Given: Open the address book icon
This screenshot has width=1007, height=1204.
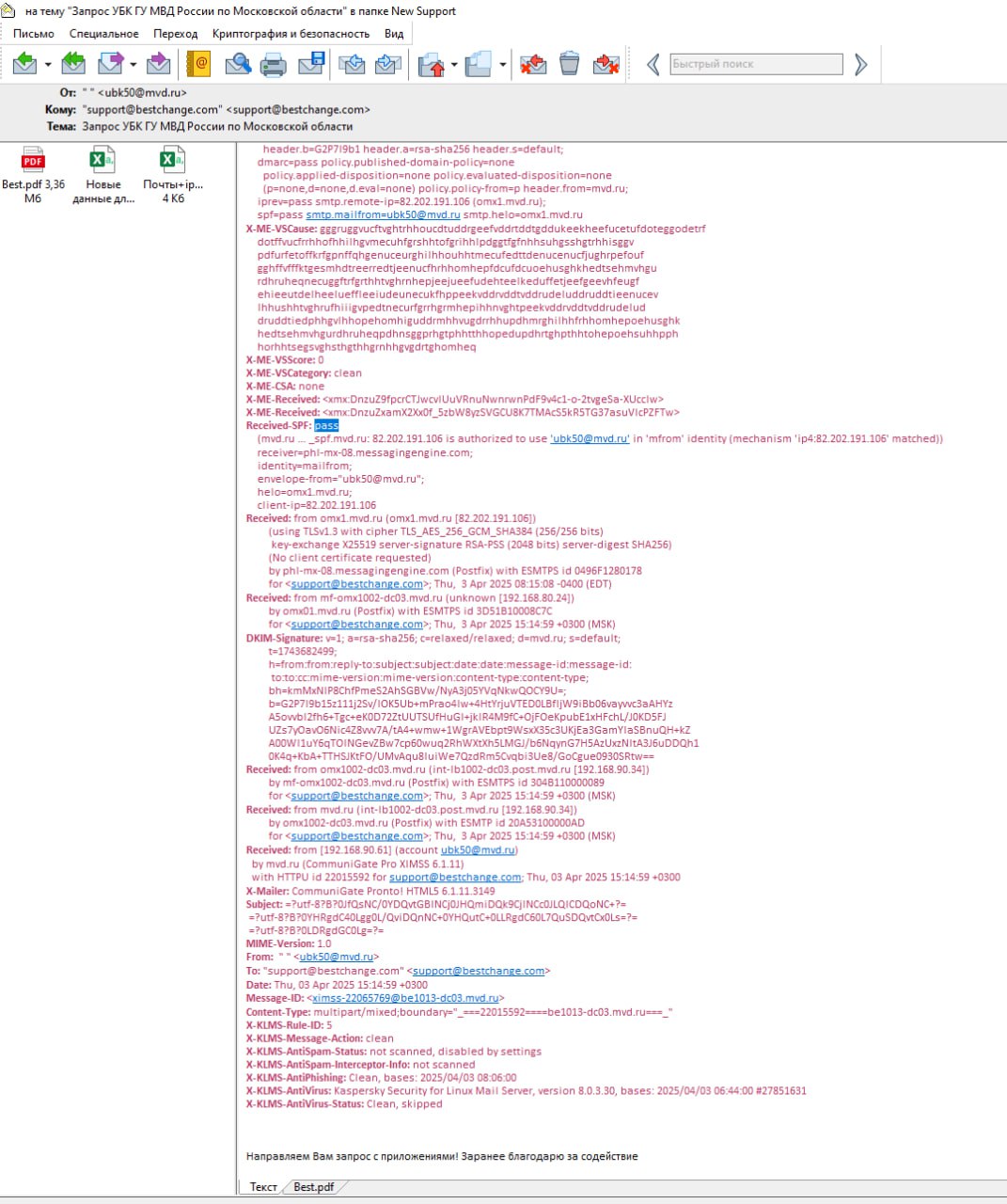Looking at the screenshot, I should click(198, 64).
